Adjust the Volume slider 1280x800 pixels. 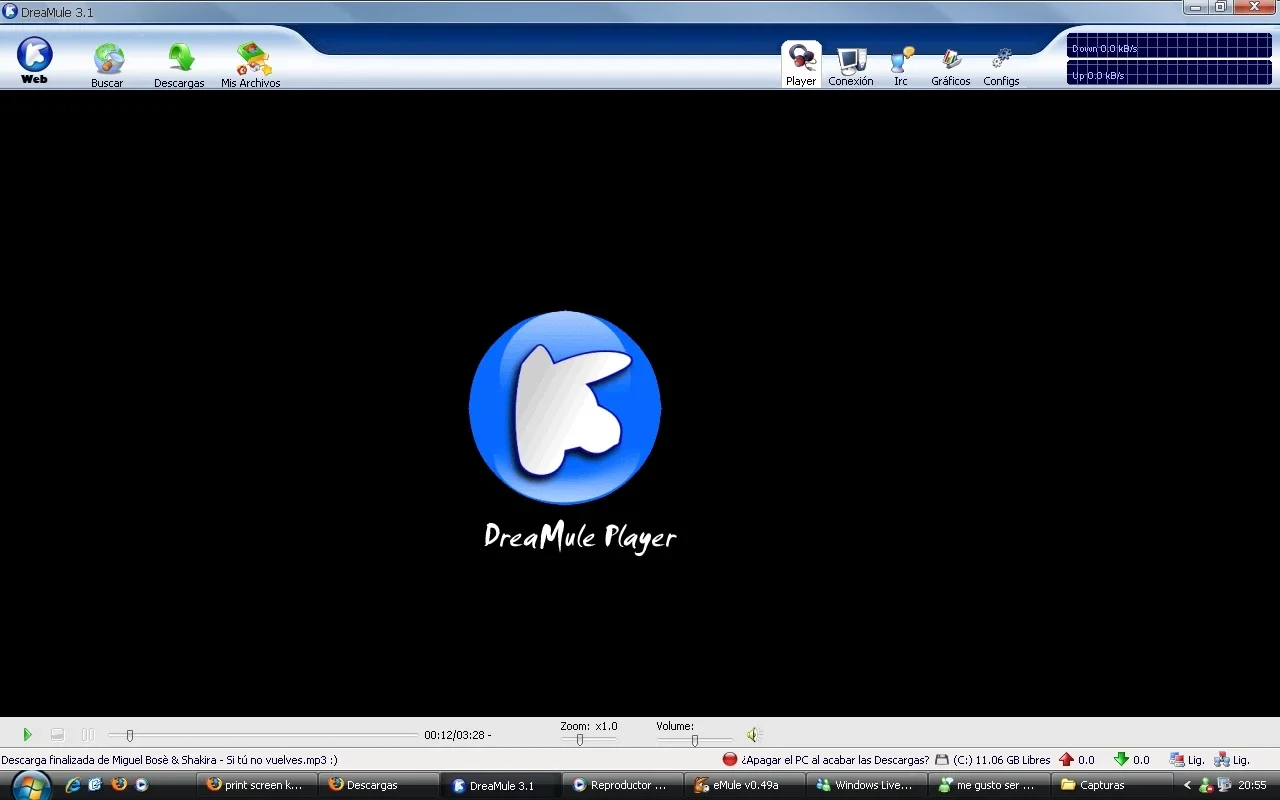pyautogui.click(x=695, y=740)
